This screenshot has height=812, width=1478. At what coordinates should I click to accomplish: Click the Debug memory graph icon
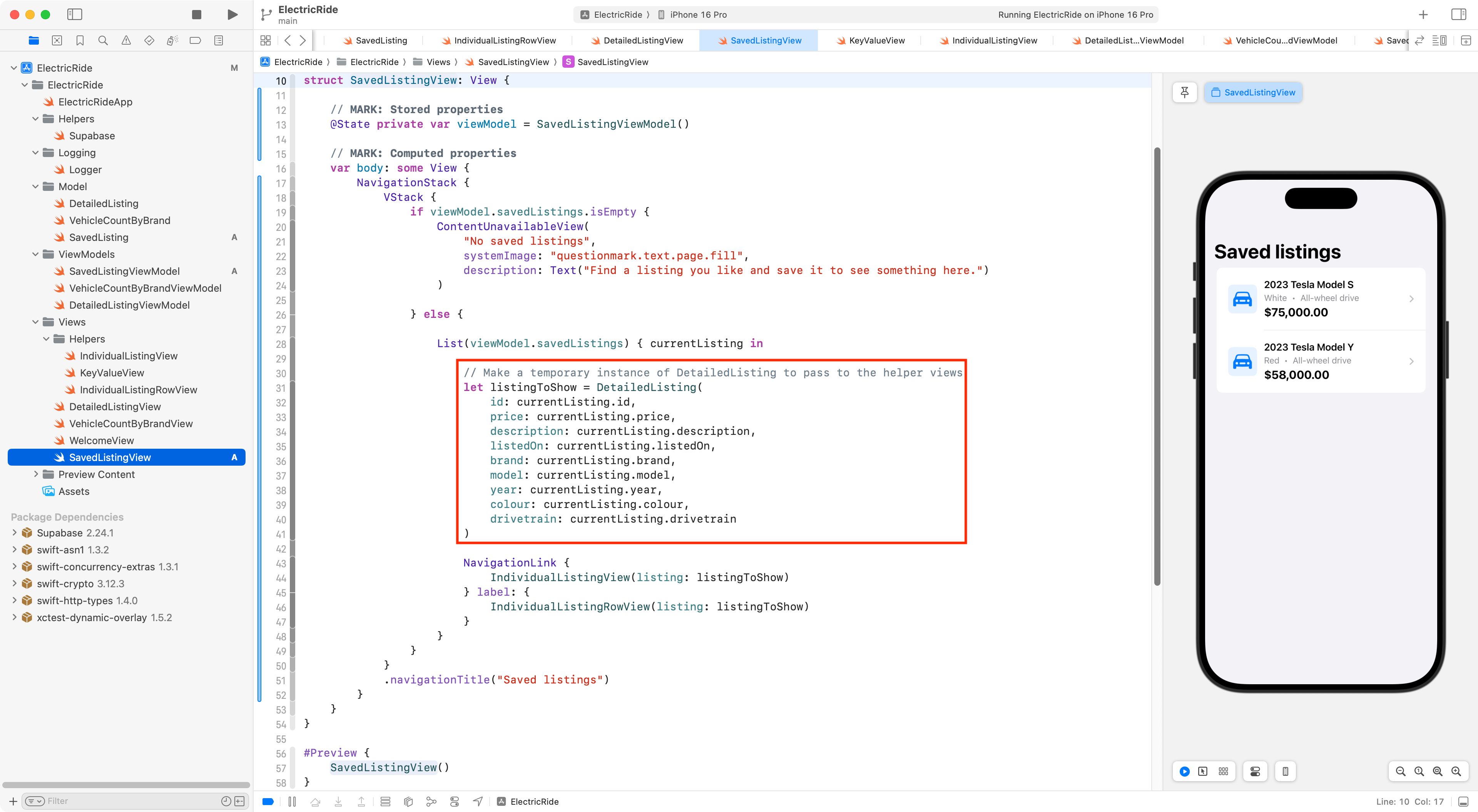pos(431,802)
